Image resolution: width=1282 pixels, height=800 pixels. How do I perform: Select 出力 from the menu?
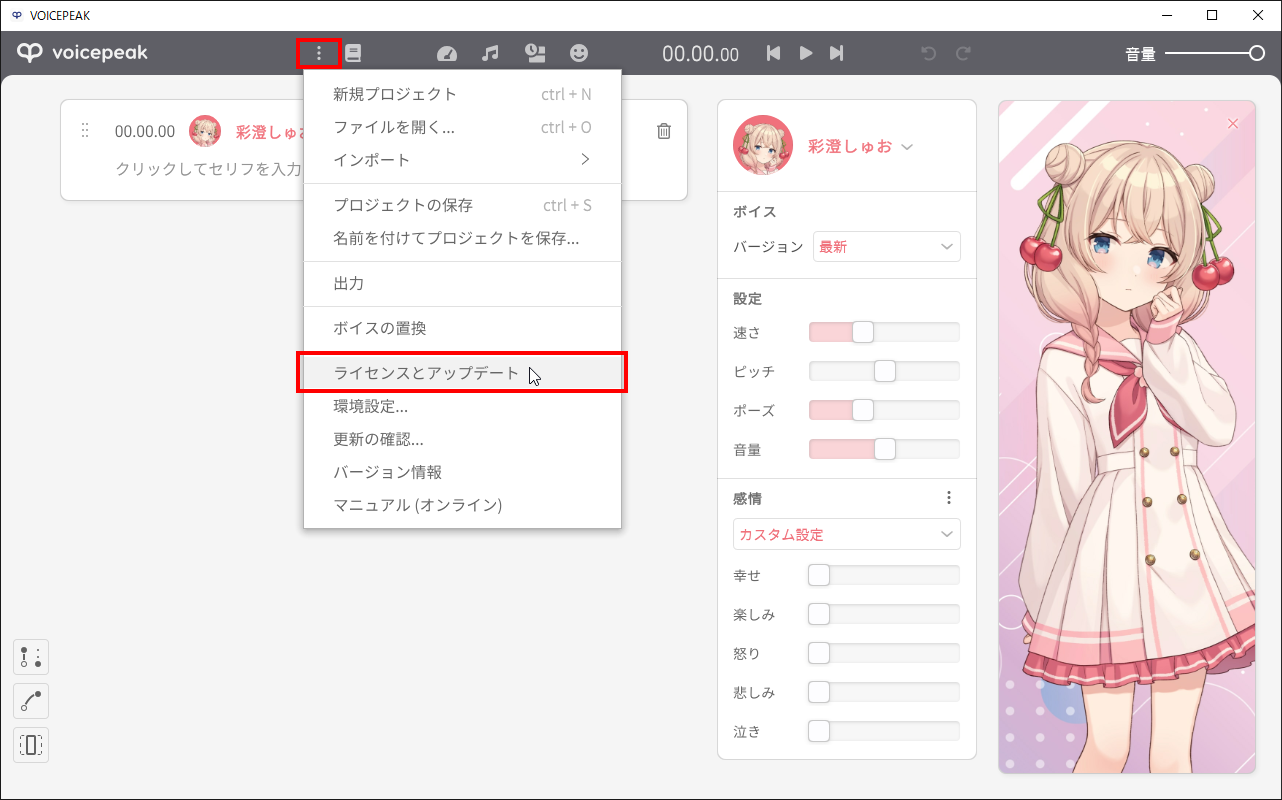tap(462, 284)
